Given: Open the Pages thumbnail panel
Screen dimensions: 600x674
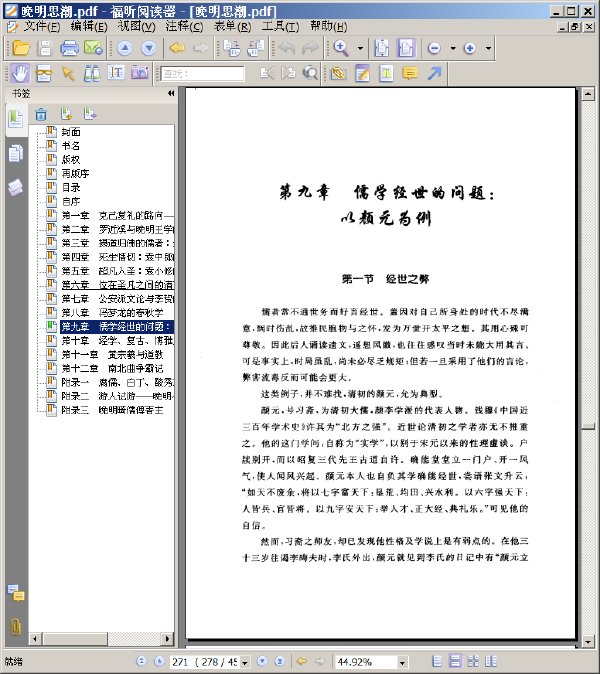Looking at the screenshot, I should [15, 153].
